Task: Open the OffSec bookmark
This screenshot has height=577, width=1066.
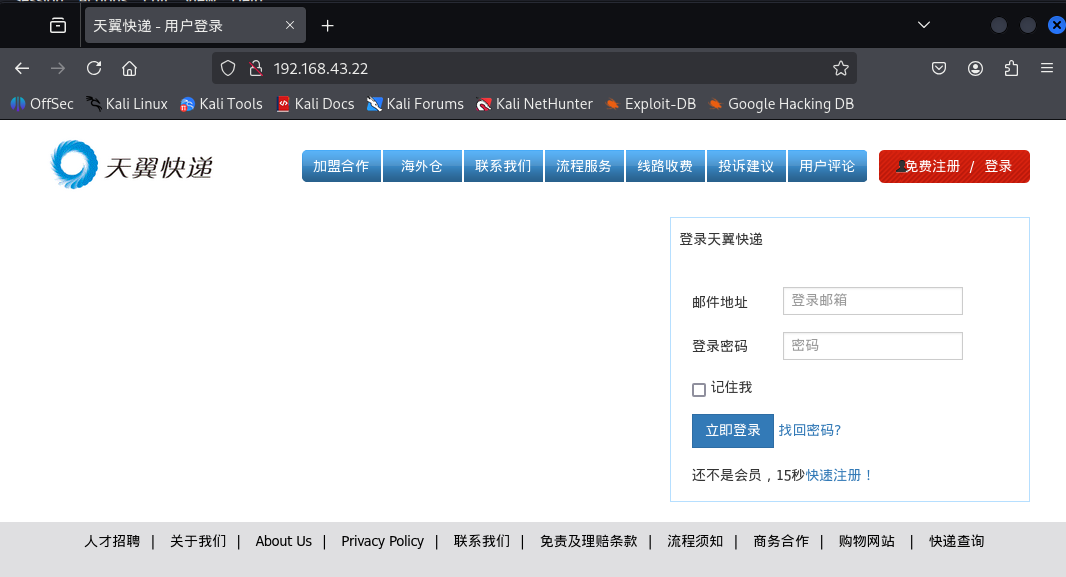Action: 42,104
